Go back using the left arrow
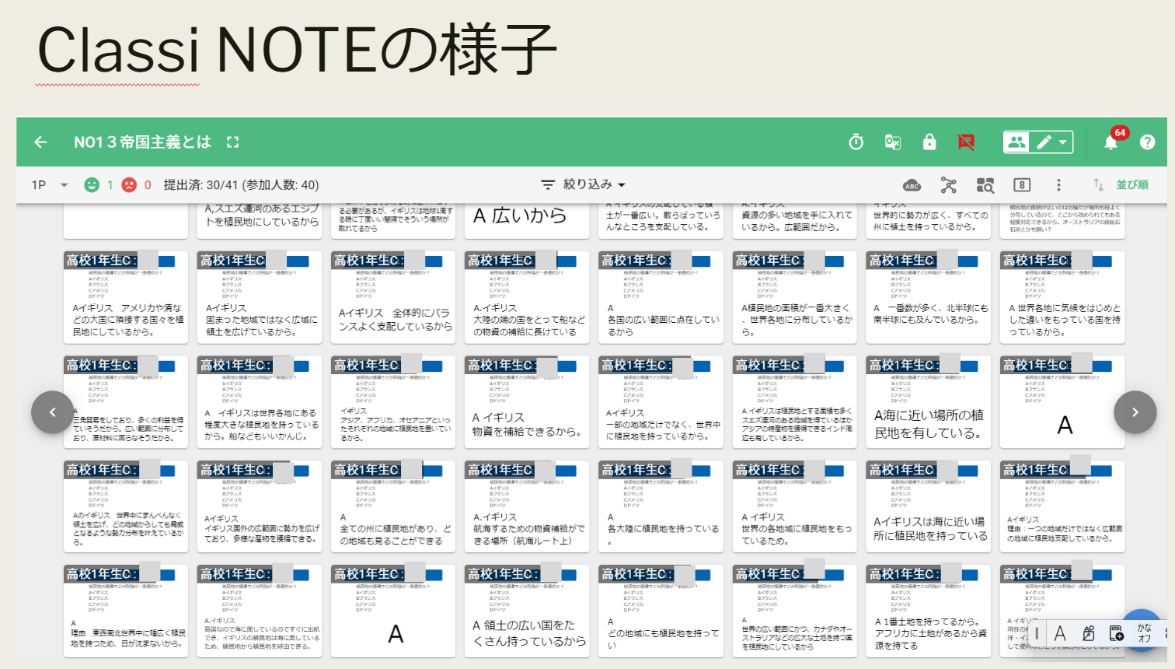Image resolution: width=1175 pixels, height=669 pixels. (40, 142)
